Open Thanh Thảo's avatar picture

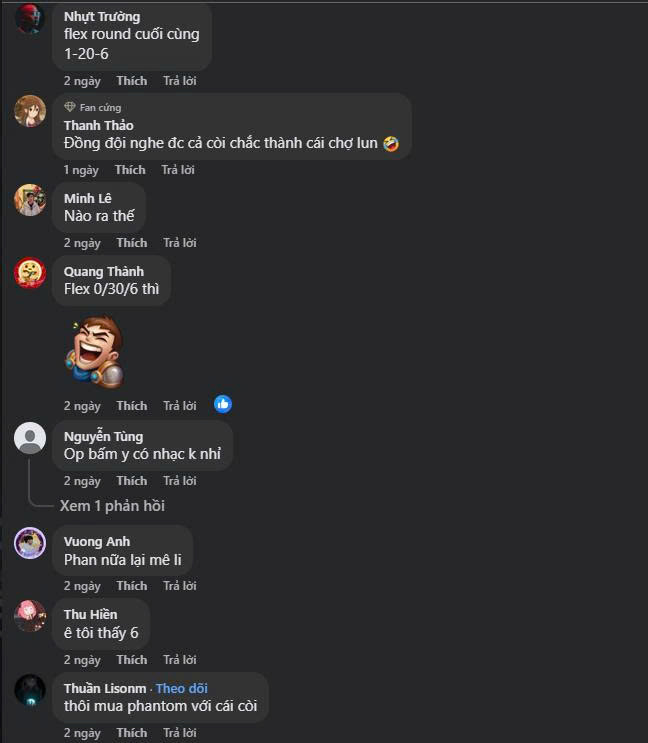[30, 110]
